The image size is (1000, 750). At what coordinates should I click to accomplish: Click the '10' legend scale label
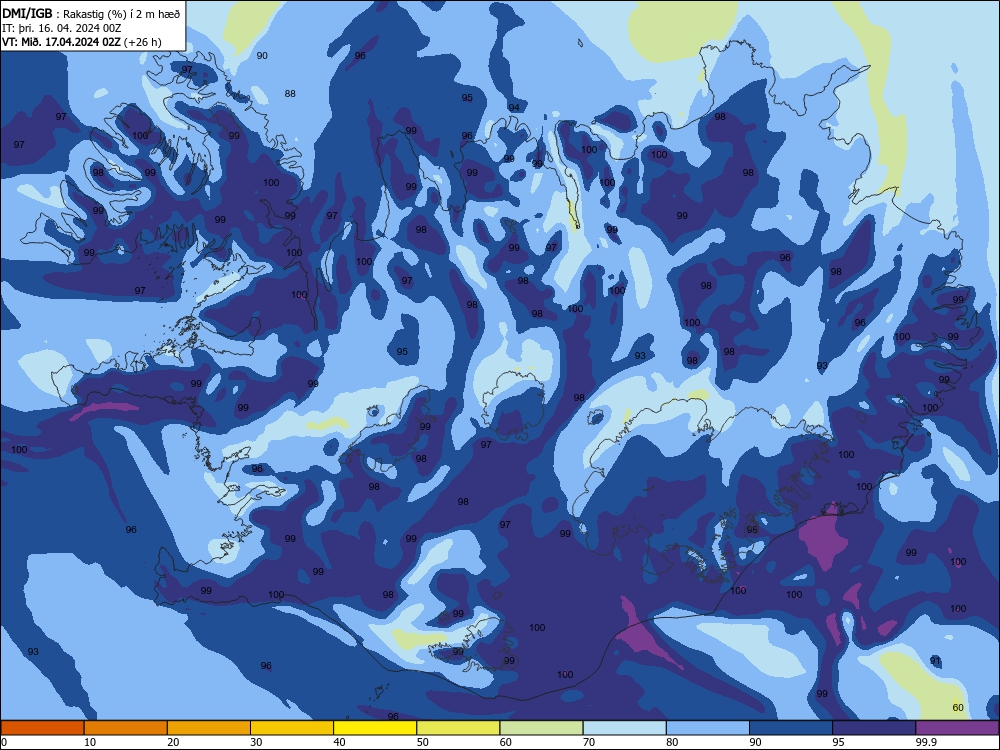(90, 742)
